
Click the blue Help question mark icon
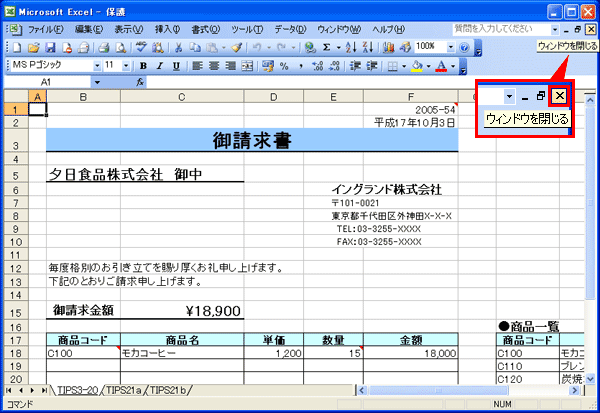(464, 47)
